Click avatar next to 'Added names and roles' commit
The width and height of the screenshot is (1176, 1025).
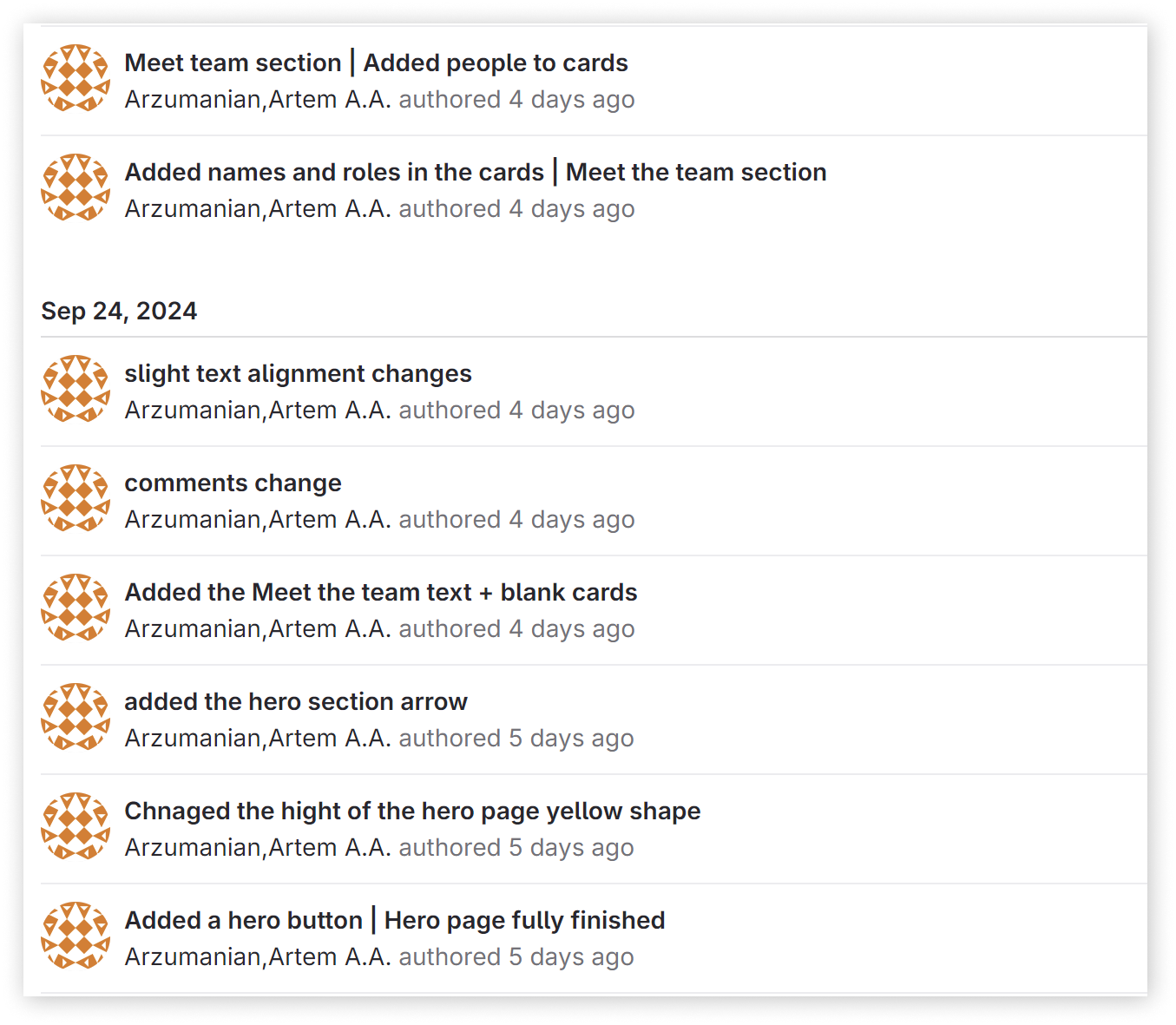click(x=76, y=187)
